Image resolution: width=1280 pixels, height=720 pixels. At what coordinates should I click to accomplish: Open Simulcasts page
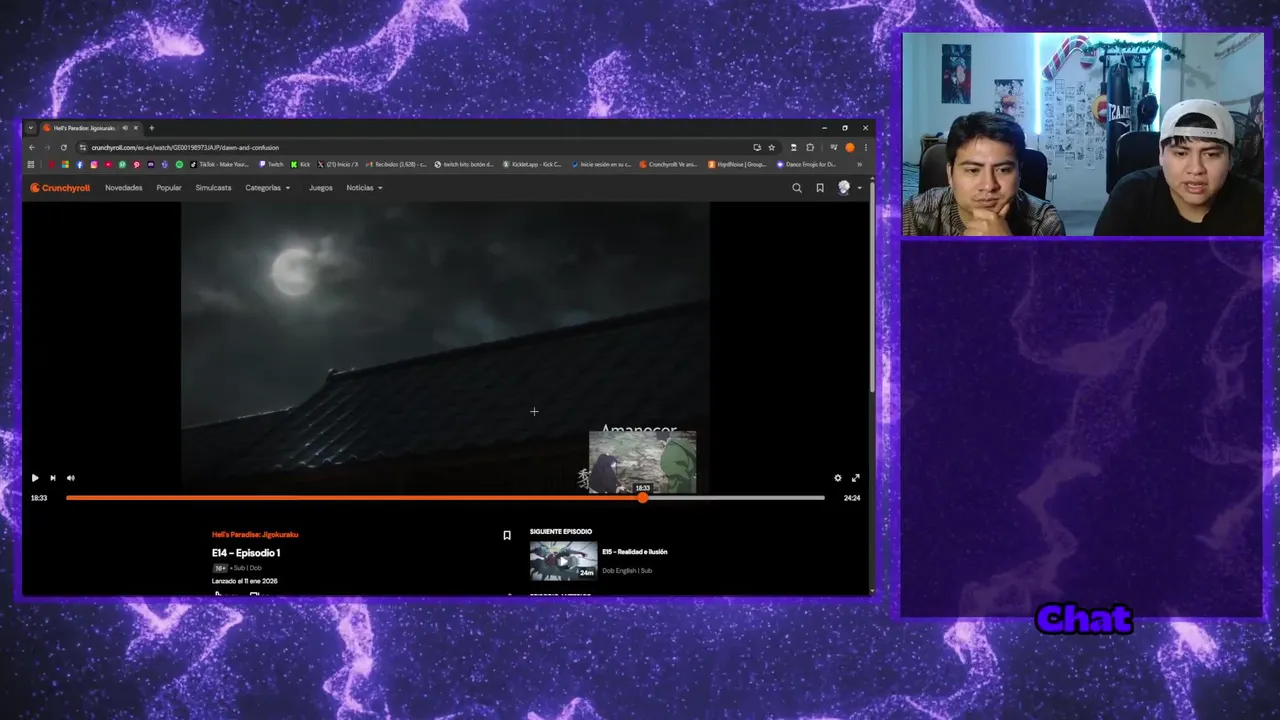click(213, 188)
